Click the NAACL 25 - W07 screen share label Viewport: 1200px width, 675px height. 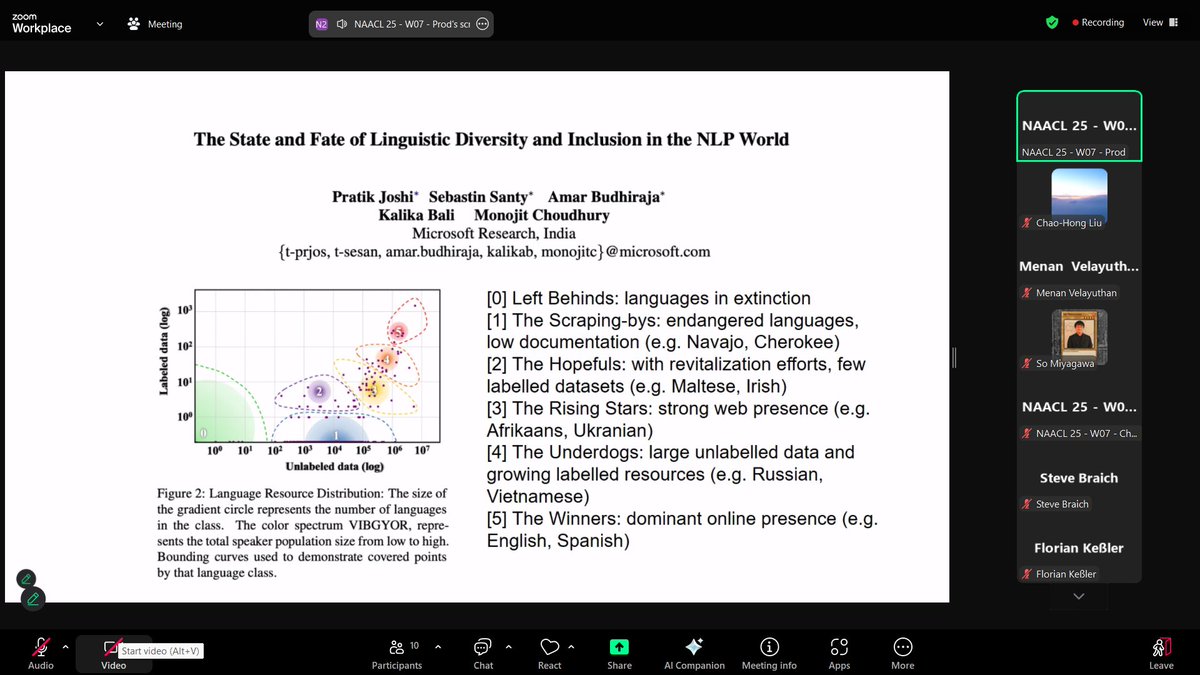point(412,24)
